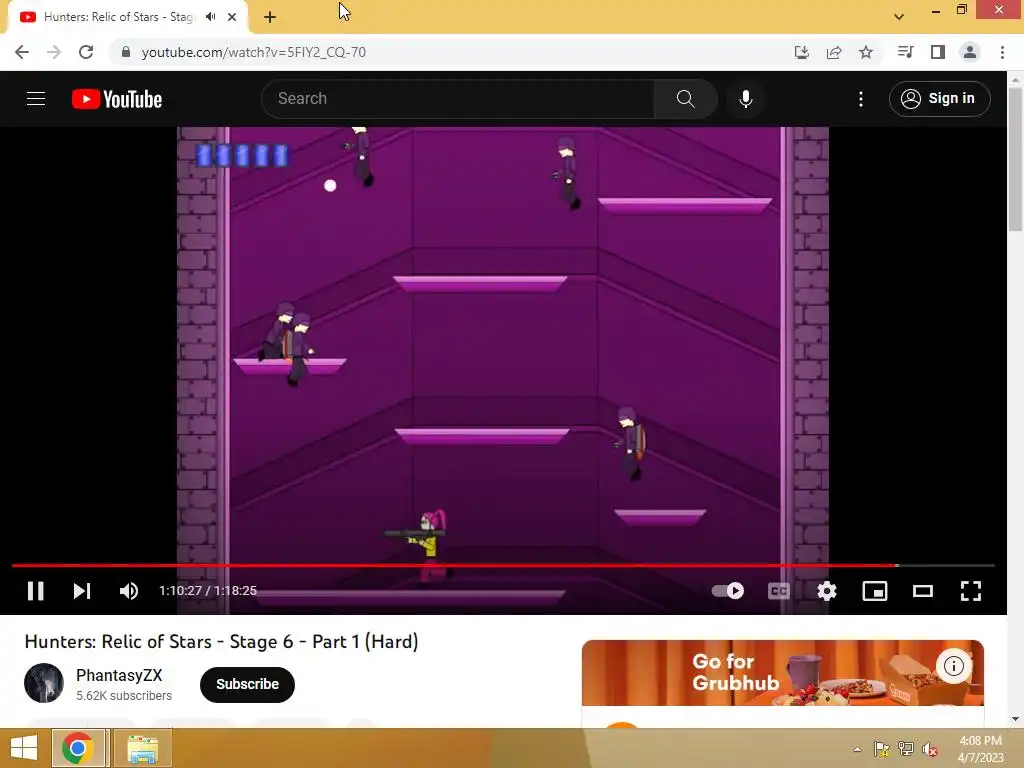
Task: Open PhantasyZX channel avatar
Action: coord(44,683)
